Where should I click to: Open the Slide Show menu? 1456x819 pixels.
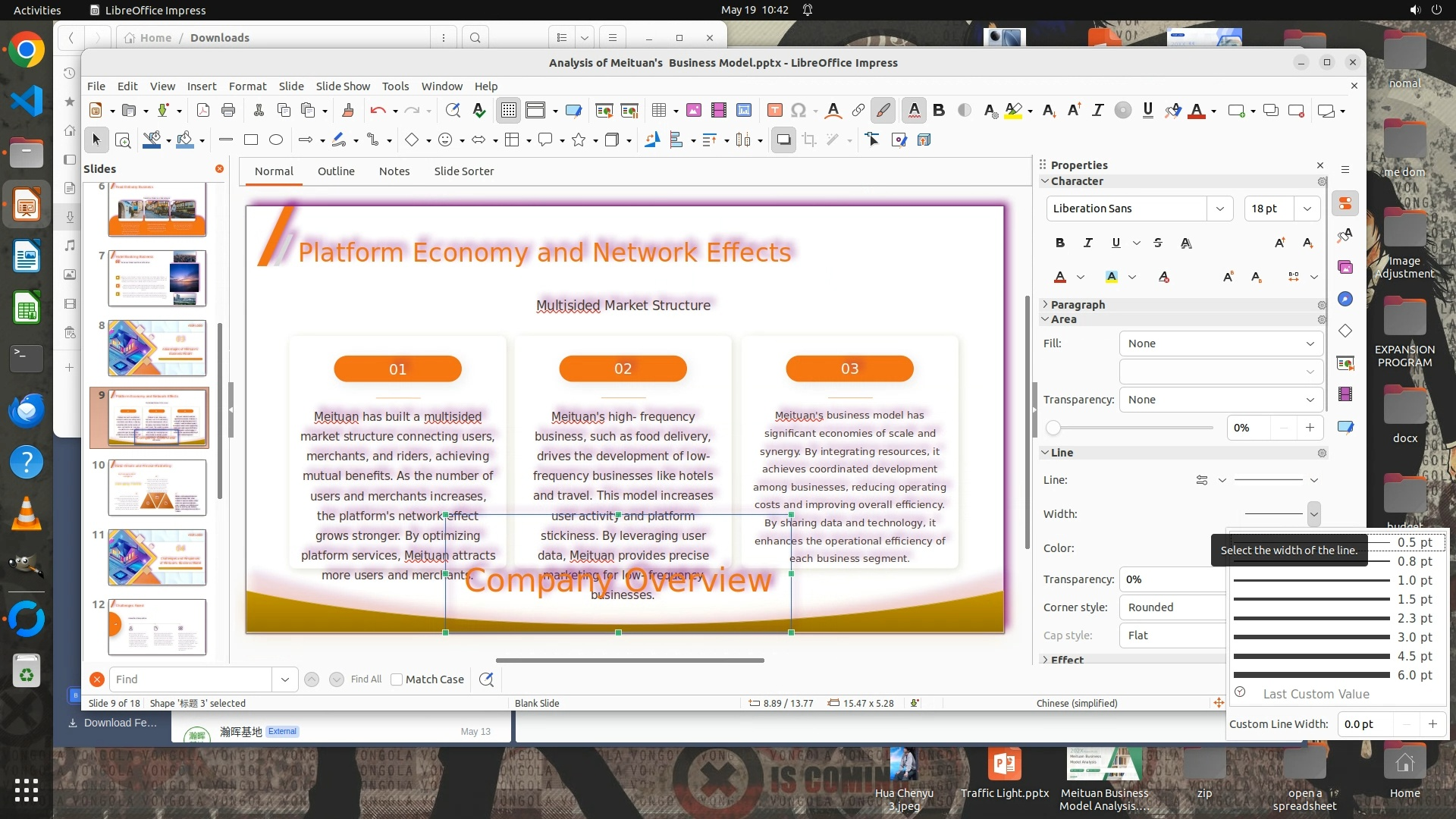tap(343, 86)
